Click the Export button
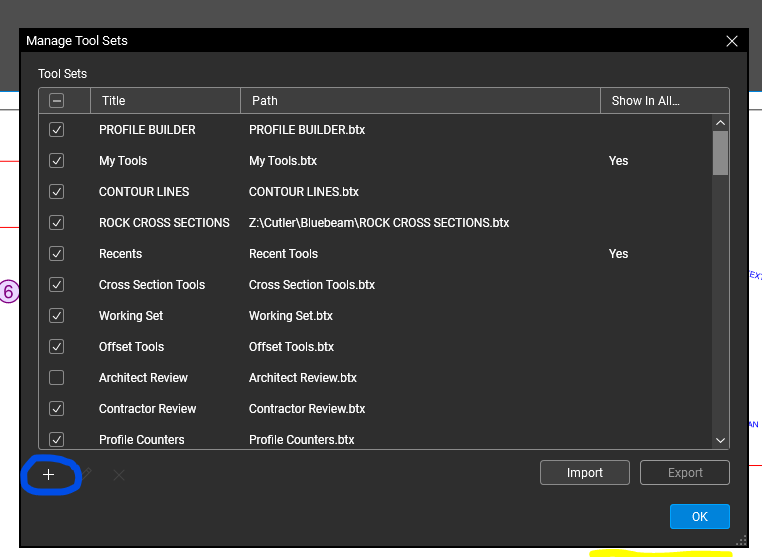762x557 pixels. [685, 472]
